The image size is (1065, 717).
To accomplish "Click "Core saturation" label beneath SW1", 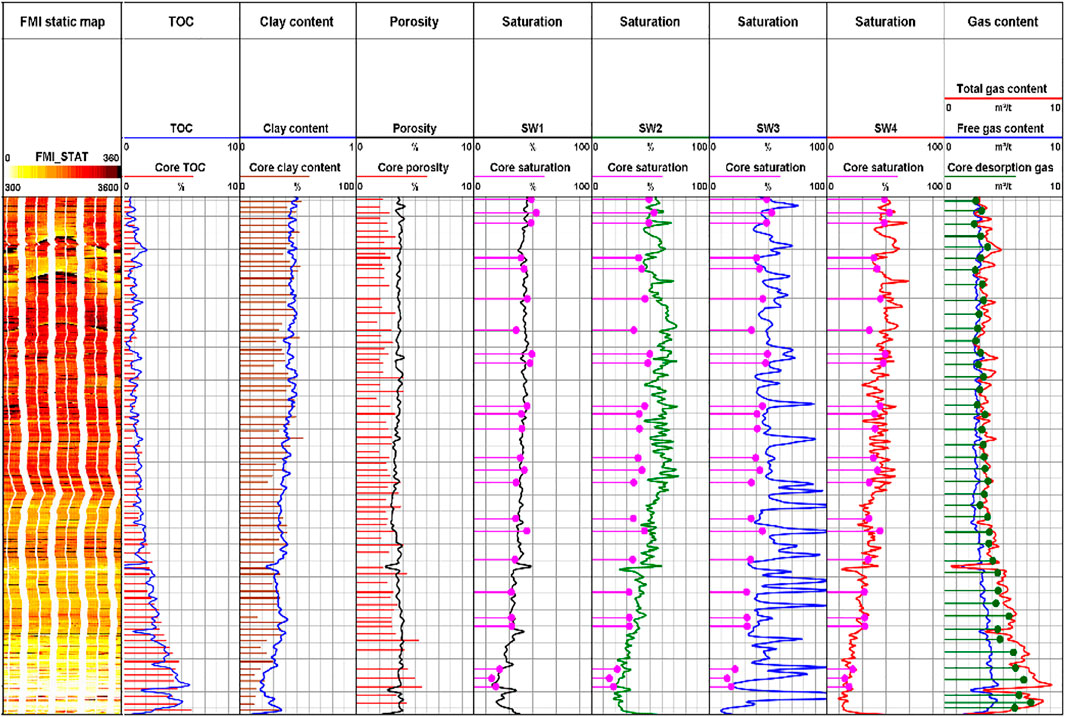I will point(530,168).
